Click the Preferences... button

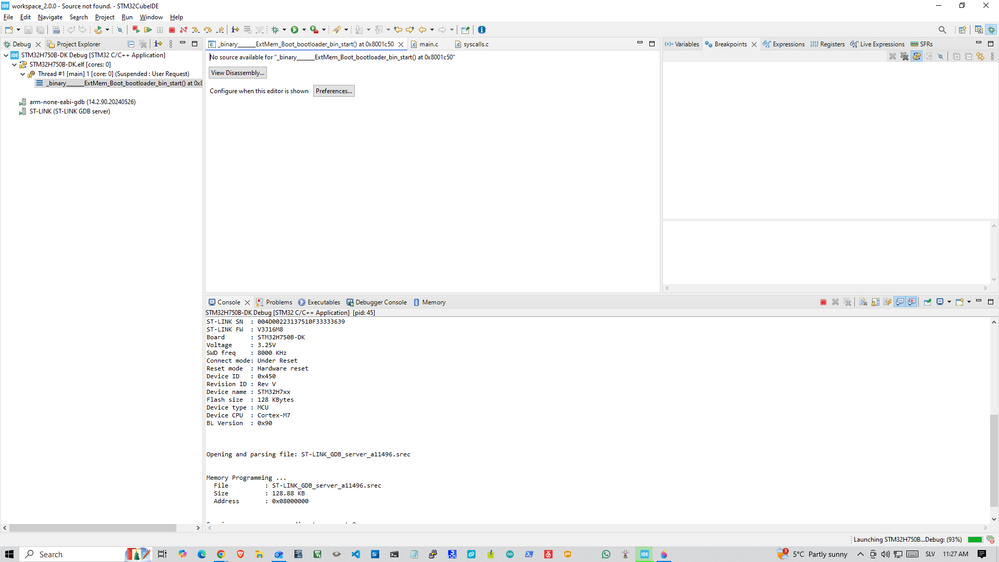334,91
